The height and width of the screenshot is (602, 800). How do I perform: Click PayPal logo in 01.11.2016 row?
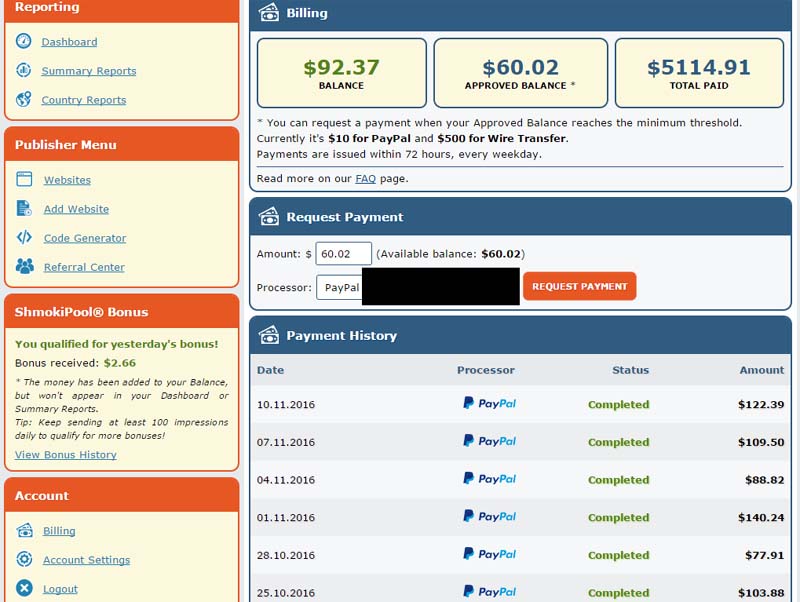click(x=489, y=516)
